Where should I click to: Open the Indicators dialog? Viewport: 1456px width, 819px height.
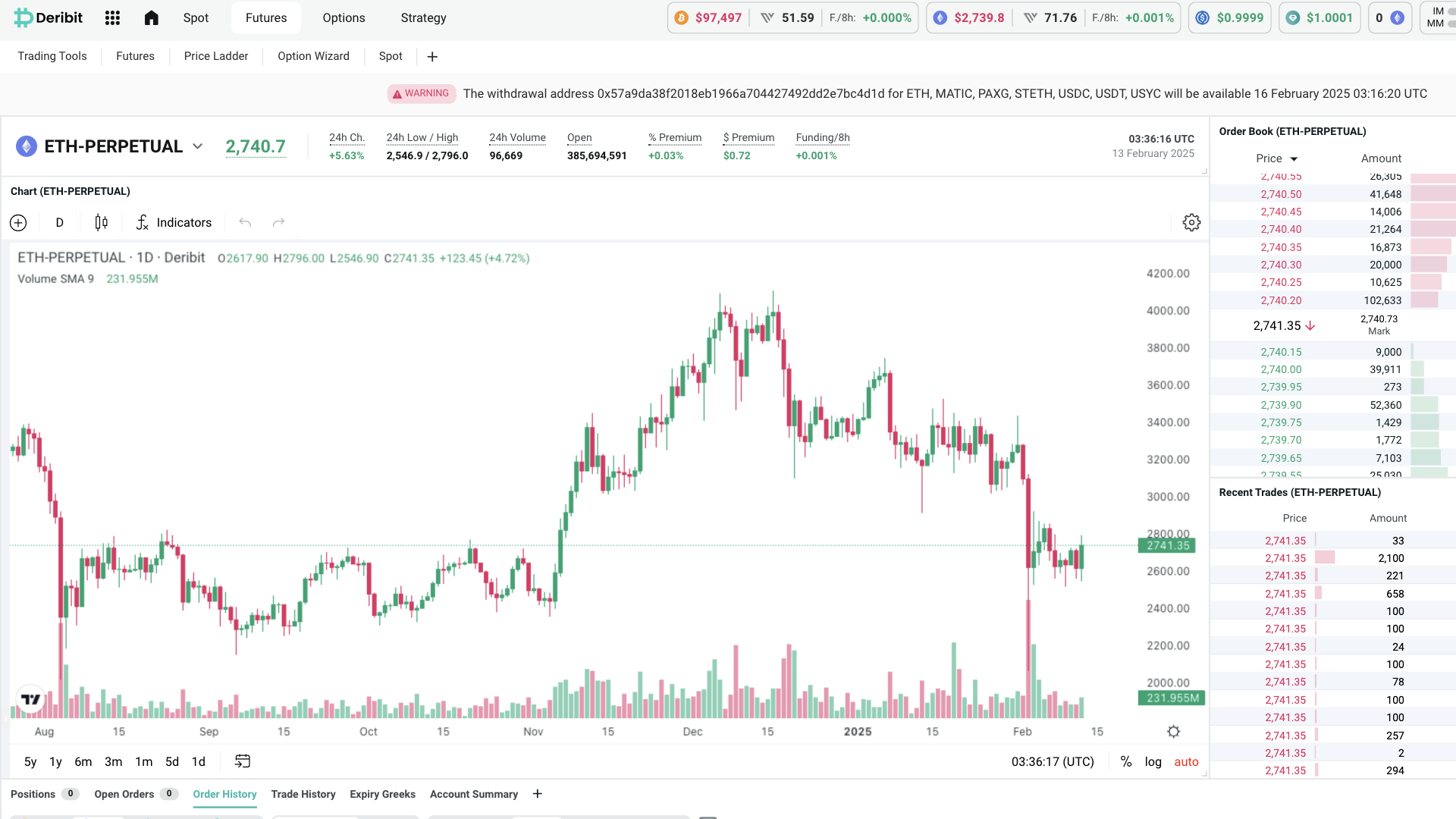[x=174, y=222]
